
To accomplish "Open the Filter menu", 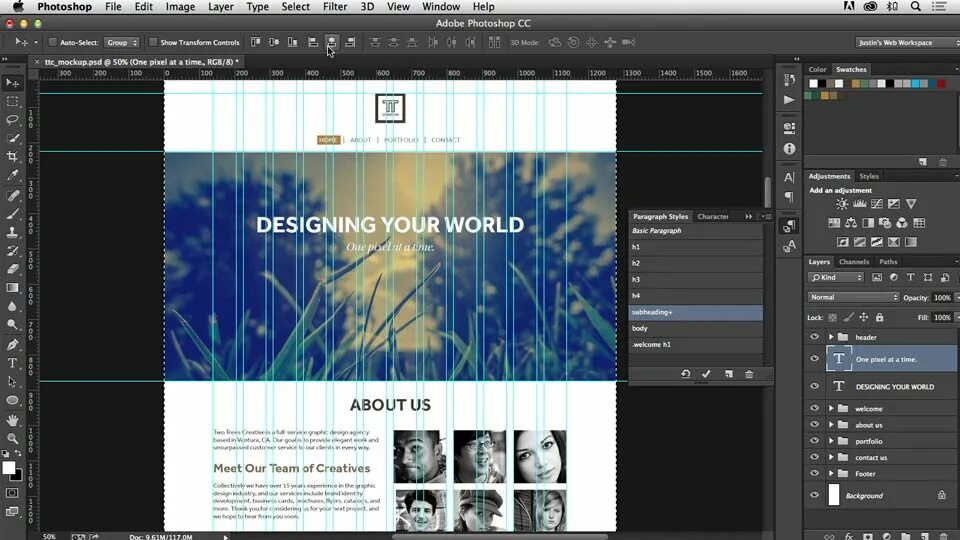I will (x=335, y=7).
